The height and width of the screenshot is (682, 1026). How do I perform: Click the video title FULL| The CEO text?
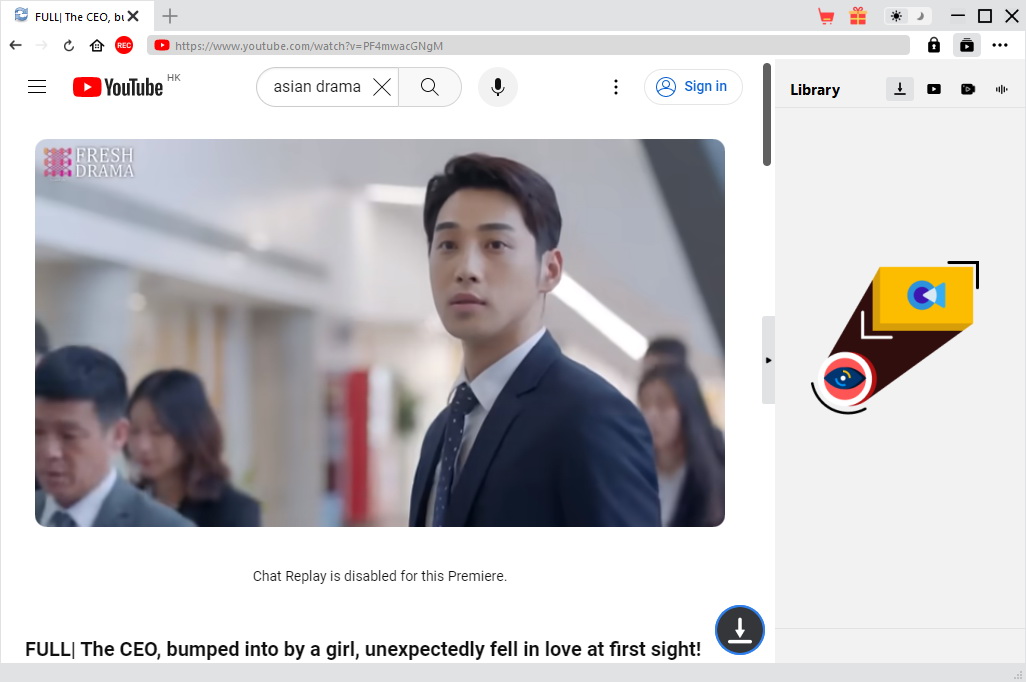(x=363, y=649)
